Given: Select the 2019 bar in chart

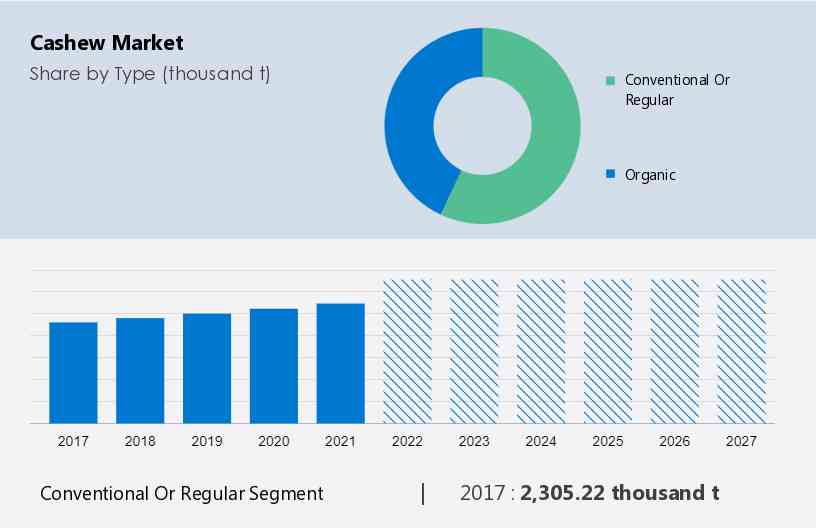Looking at the screenshot, I should (207, 368).
